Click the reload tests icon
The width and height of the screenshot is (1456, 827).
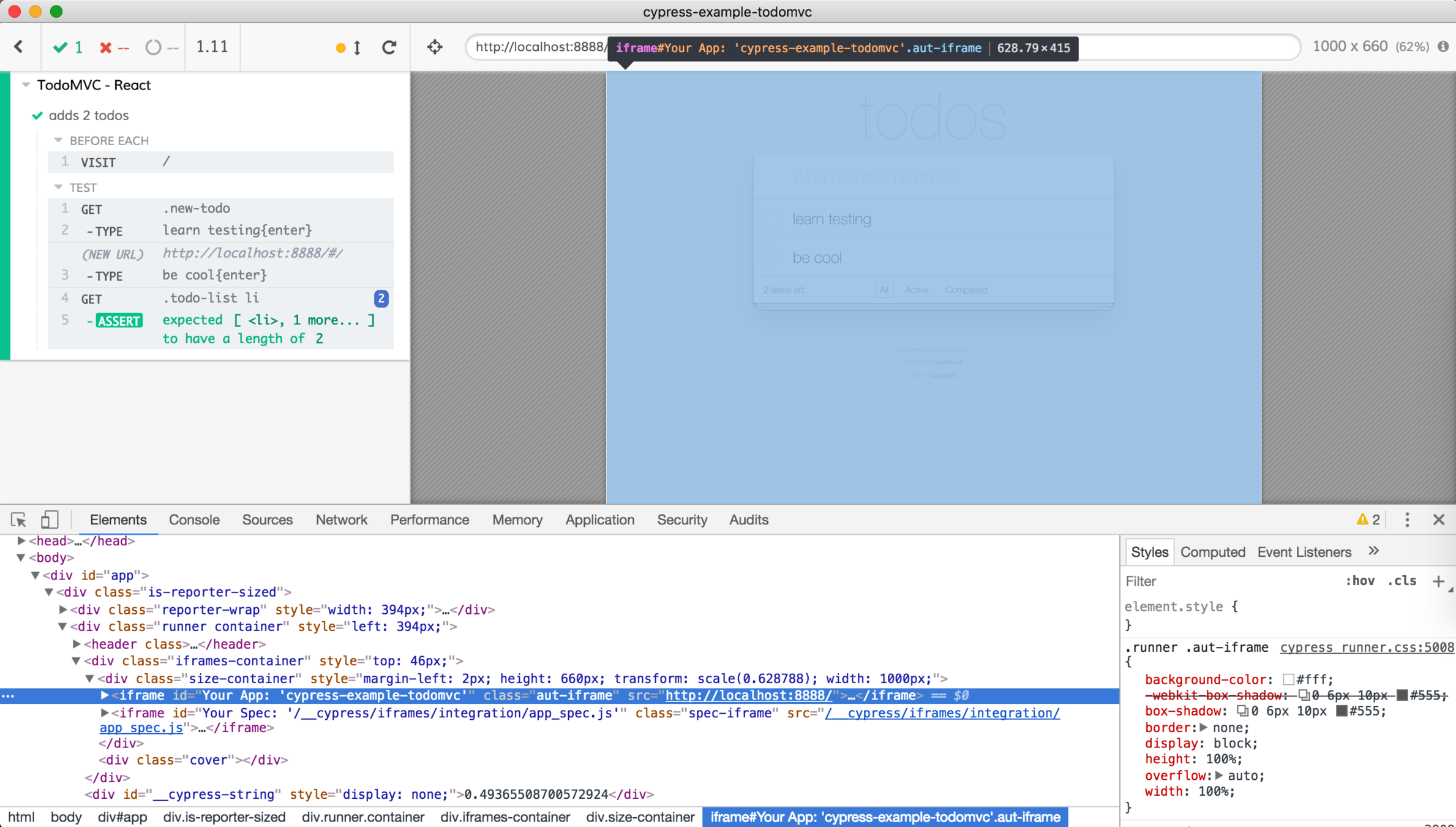389,47
